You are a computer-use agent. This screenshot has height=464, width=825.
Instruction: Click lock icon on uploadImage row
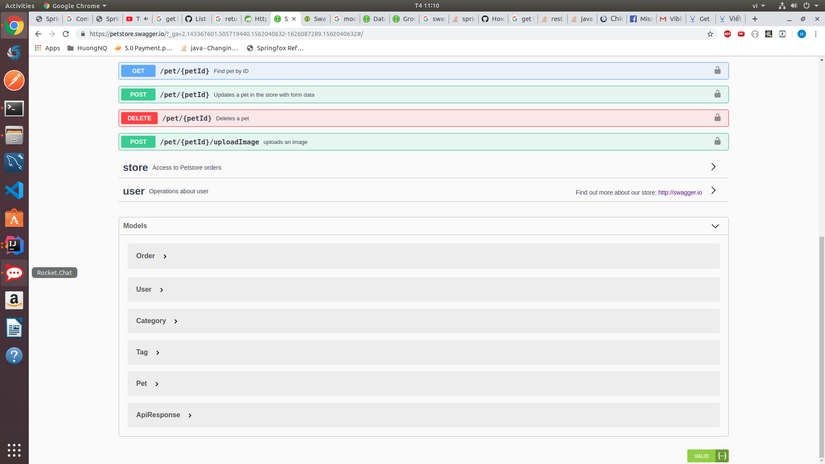pyautogui.click(x=717, y=142)
